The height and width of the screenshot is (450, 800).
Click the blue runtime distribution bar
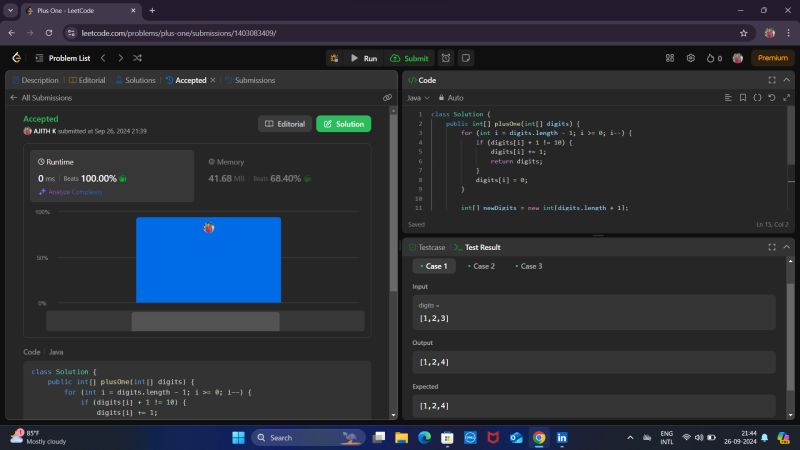[208, 260]
